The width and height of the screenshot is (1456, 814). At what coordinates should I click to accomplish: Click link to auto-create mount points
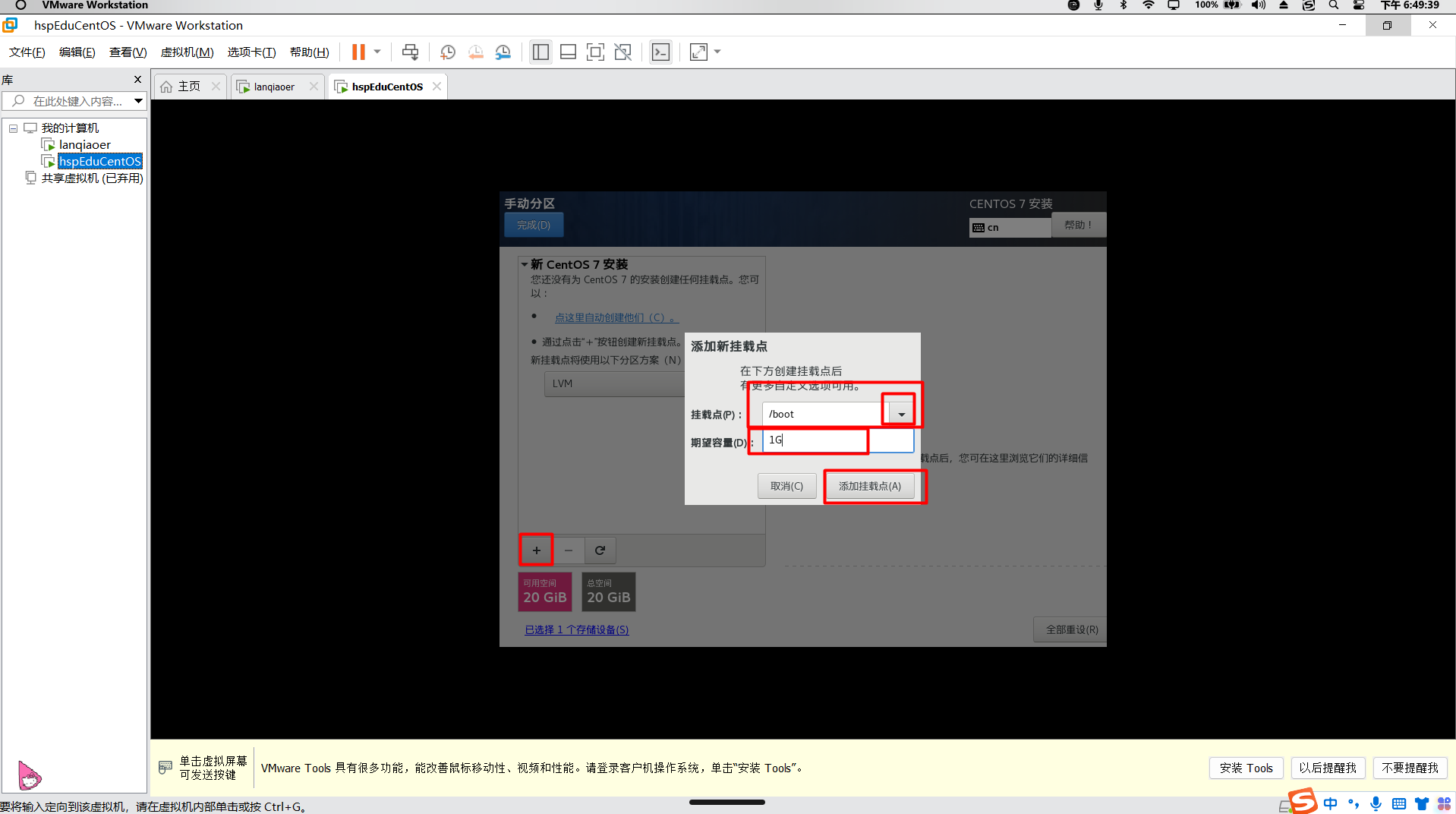click(616, 317)
